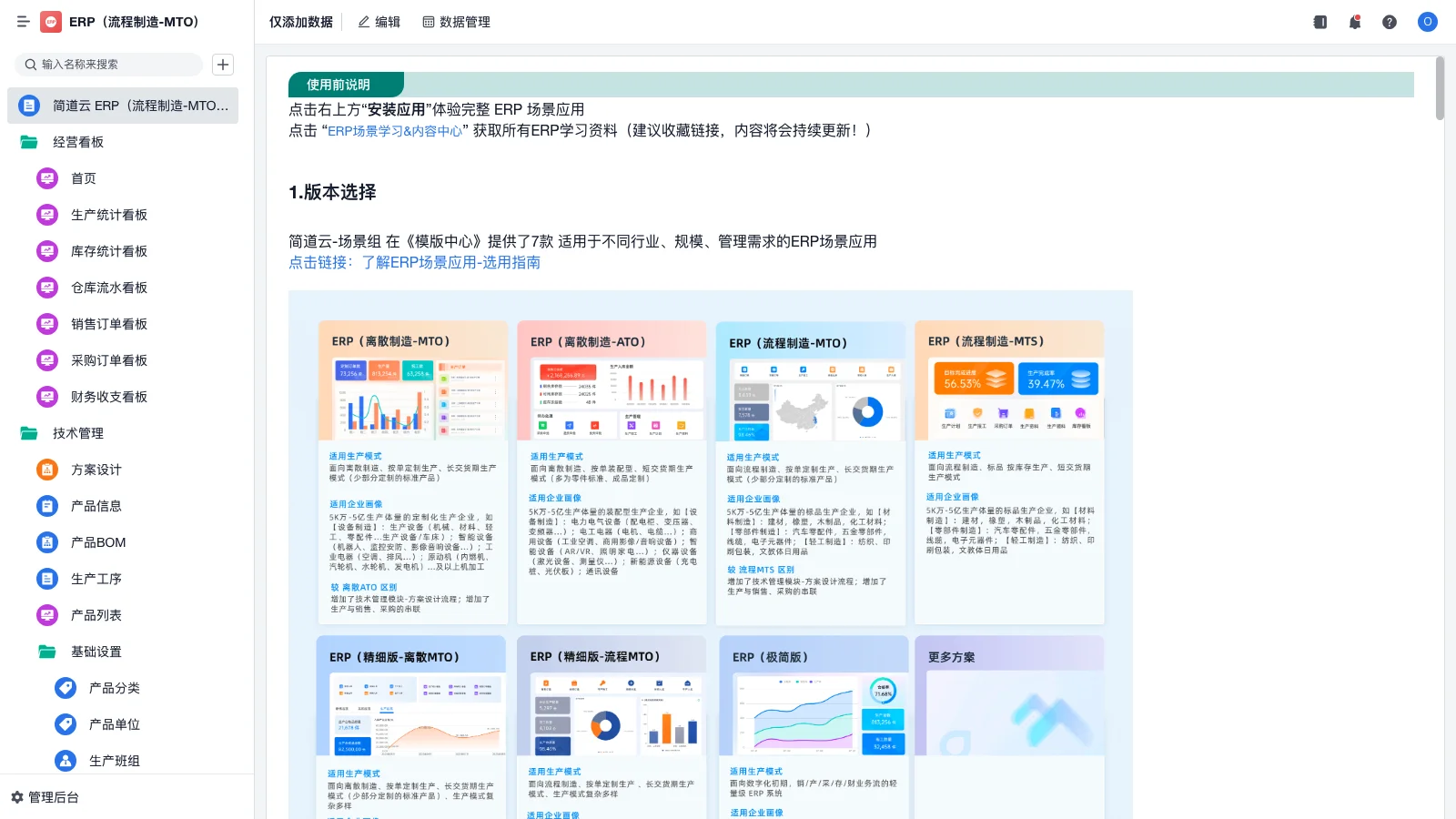Click the 管理后台 gear icon

[x=17, y=797]
